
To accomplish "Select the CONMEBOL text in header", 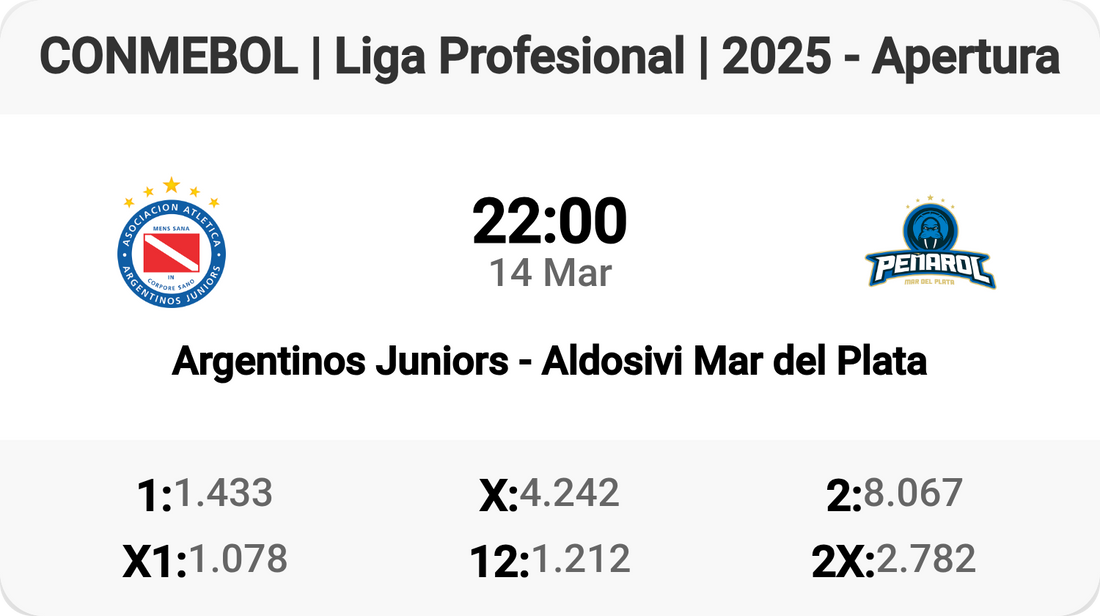I will 167,58.
